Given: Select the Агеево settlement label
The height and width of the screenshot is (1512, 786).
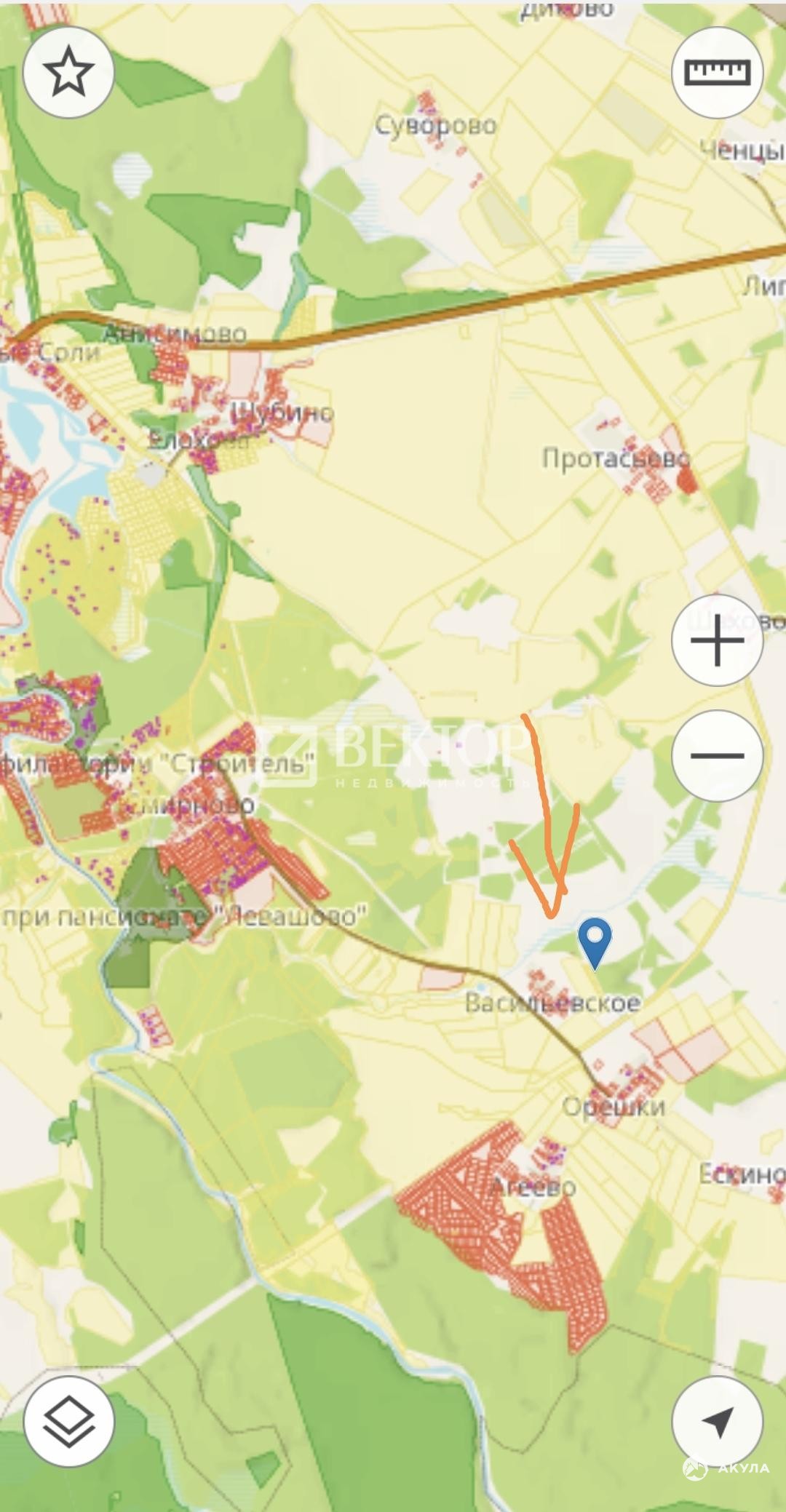Looking at the screenshot, I should click(x=533, y=1187).
